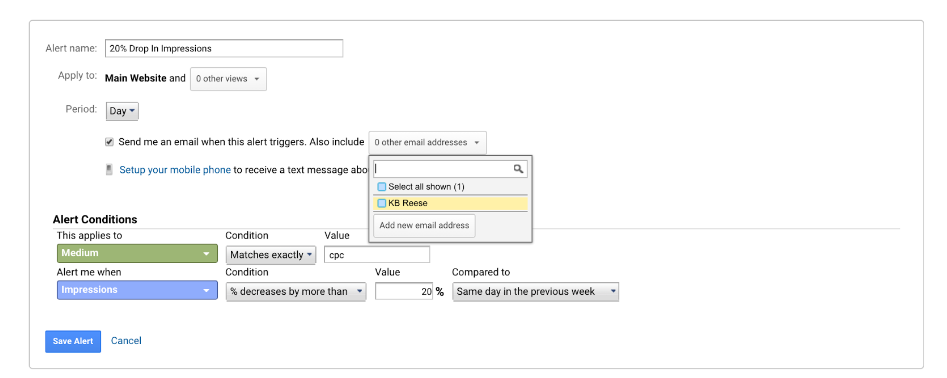947x378 pixels.
Task: Open the % decreases by more than dropdown
Action: [296, 292]
